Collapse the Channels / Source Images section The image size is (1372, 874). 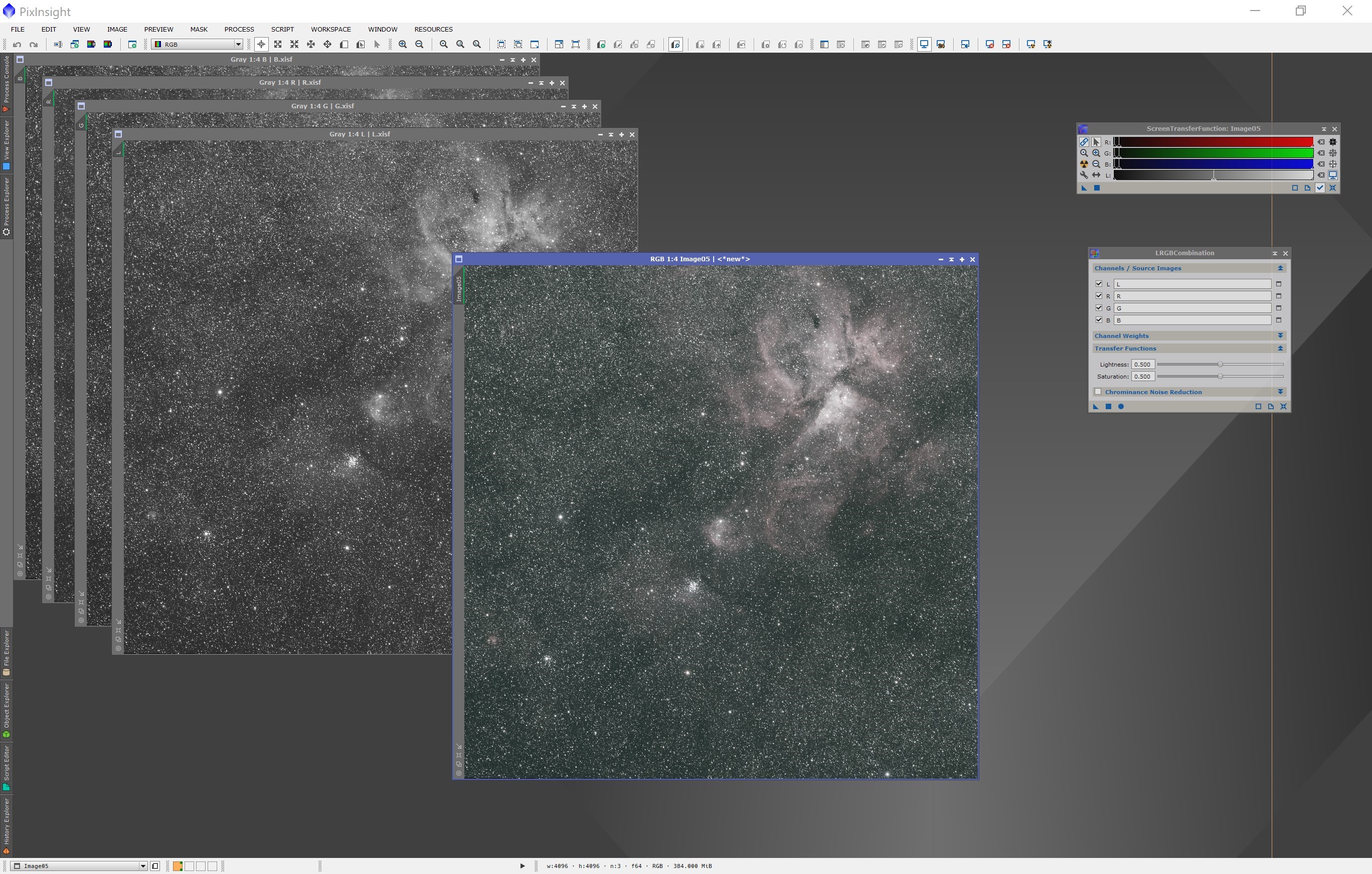point(1280,268)
